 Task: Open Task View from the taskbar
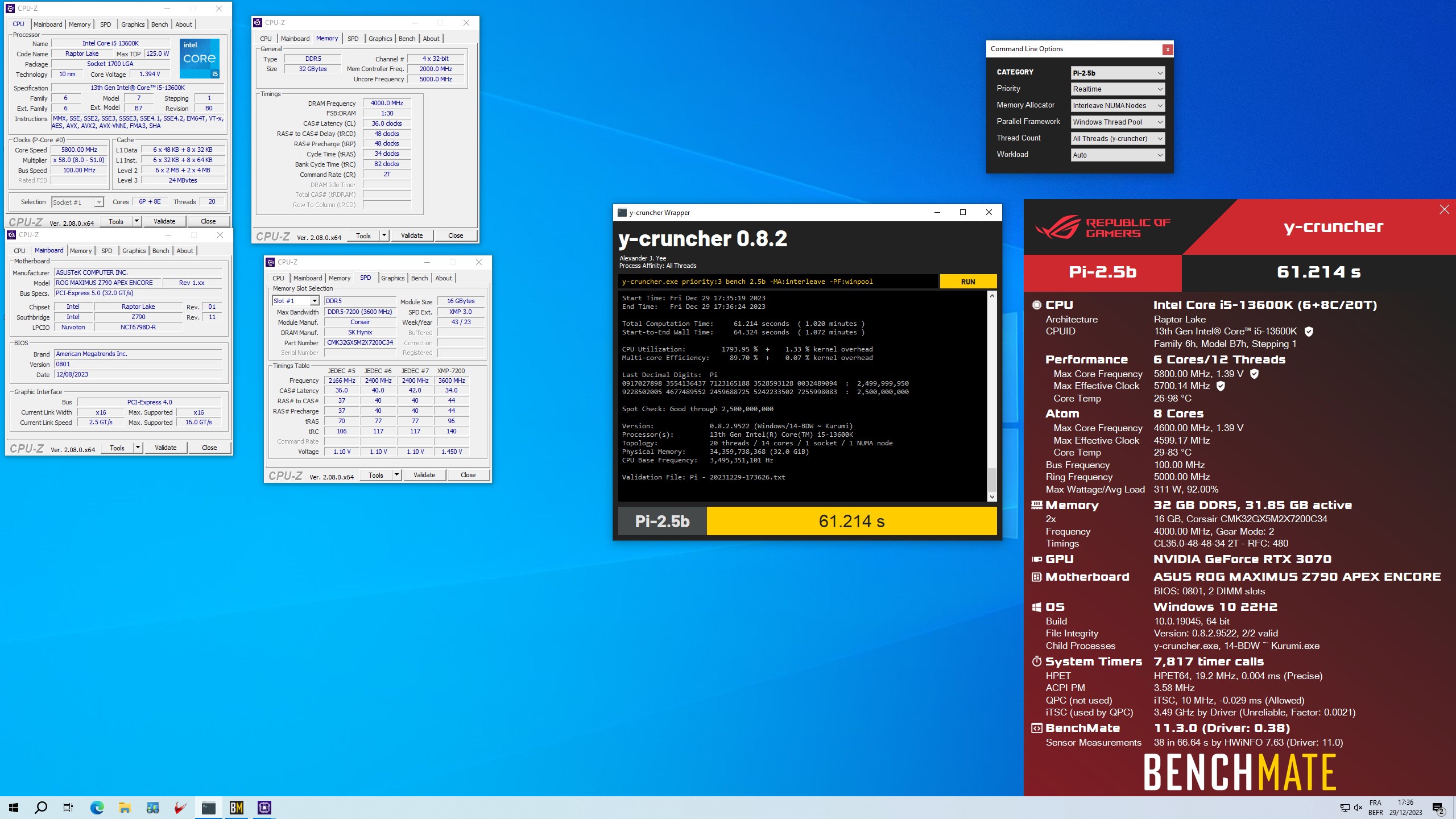68,808
